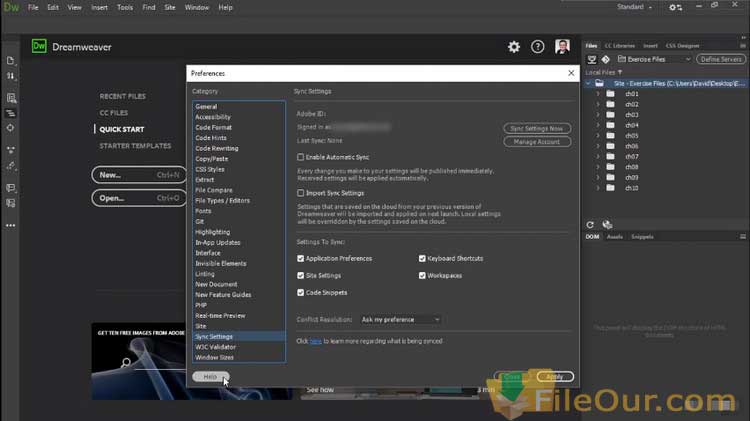
Task: Click the Live View Options icon in left toolbar
Action: coord(11,98)
